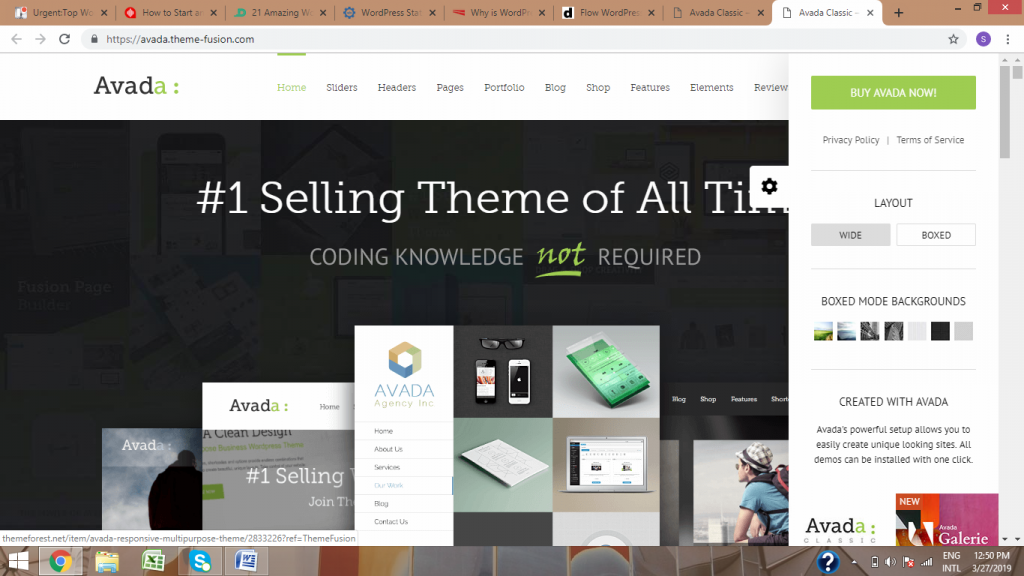
Task: Go back using the browser back arrow
Action: 16,39
